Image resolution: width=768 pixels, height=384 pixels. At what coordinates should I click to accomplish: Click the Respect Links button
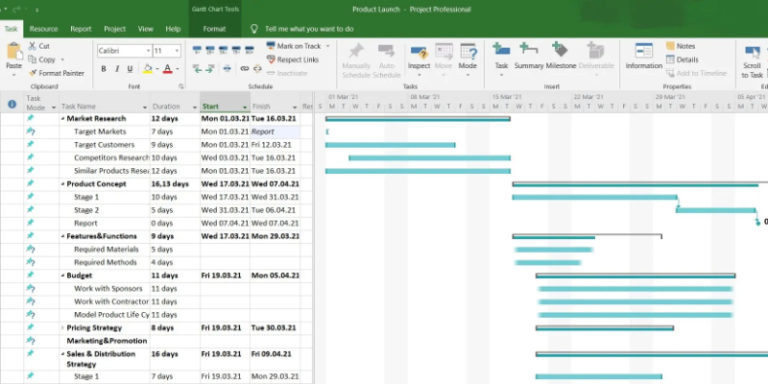[x=292, y=60]
